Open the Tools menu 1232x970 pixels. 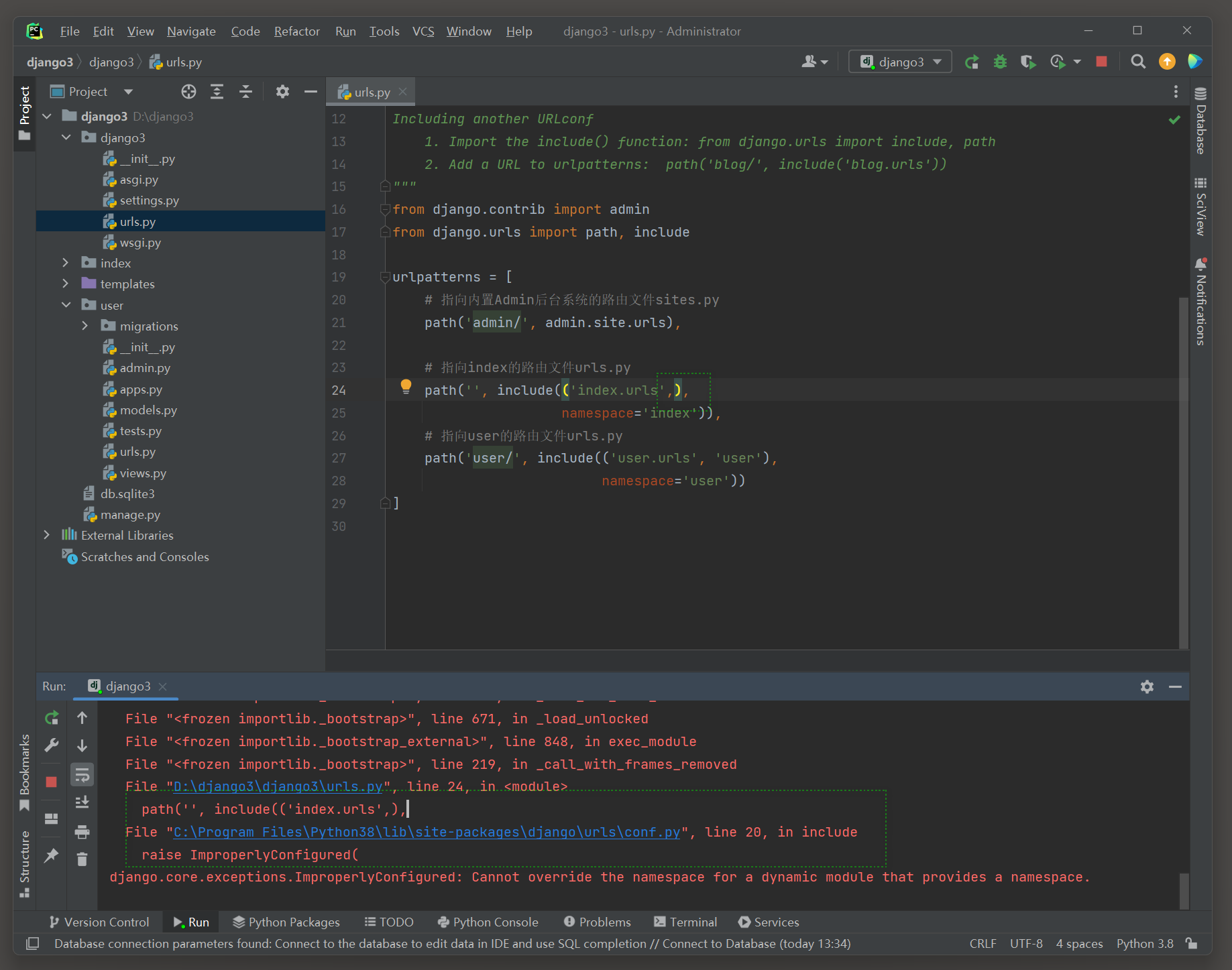coord(384,32)
